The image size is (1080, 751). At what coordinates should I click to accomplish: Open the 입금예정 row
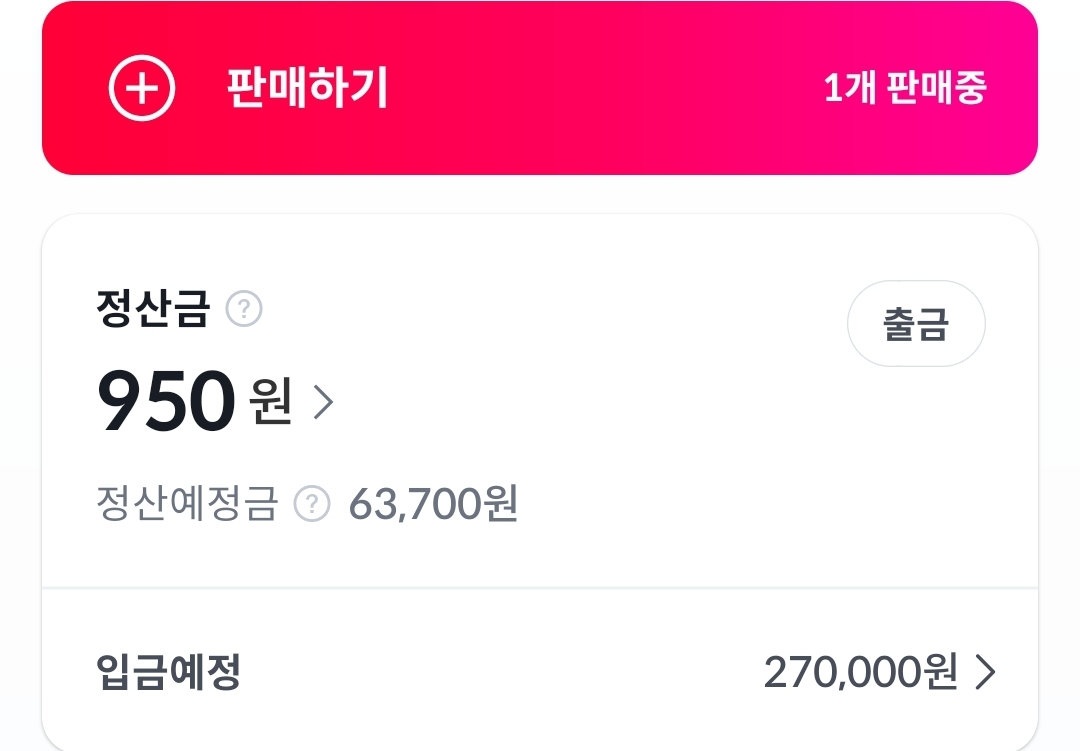tap(540, 671)
